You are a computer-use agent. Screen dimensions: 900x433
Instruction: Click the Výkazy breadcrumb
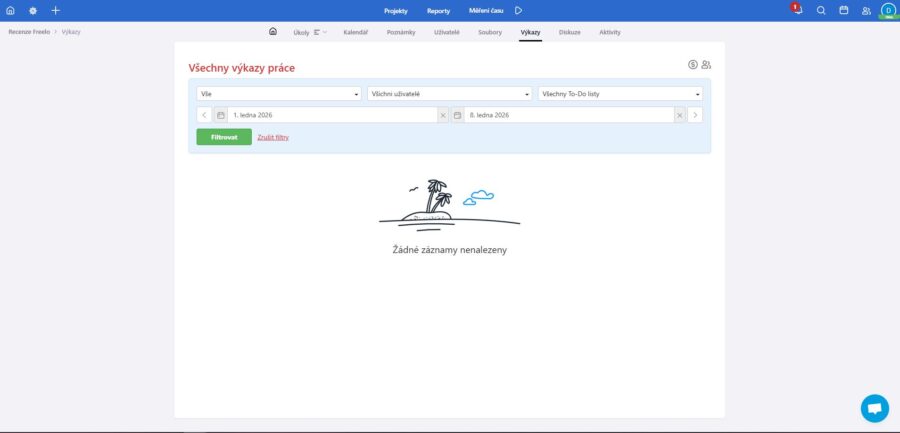pyautogui.click(x=71, y=32)
